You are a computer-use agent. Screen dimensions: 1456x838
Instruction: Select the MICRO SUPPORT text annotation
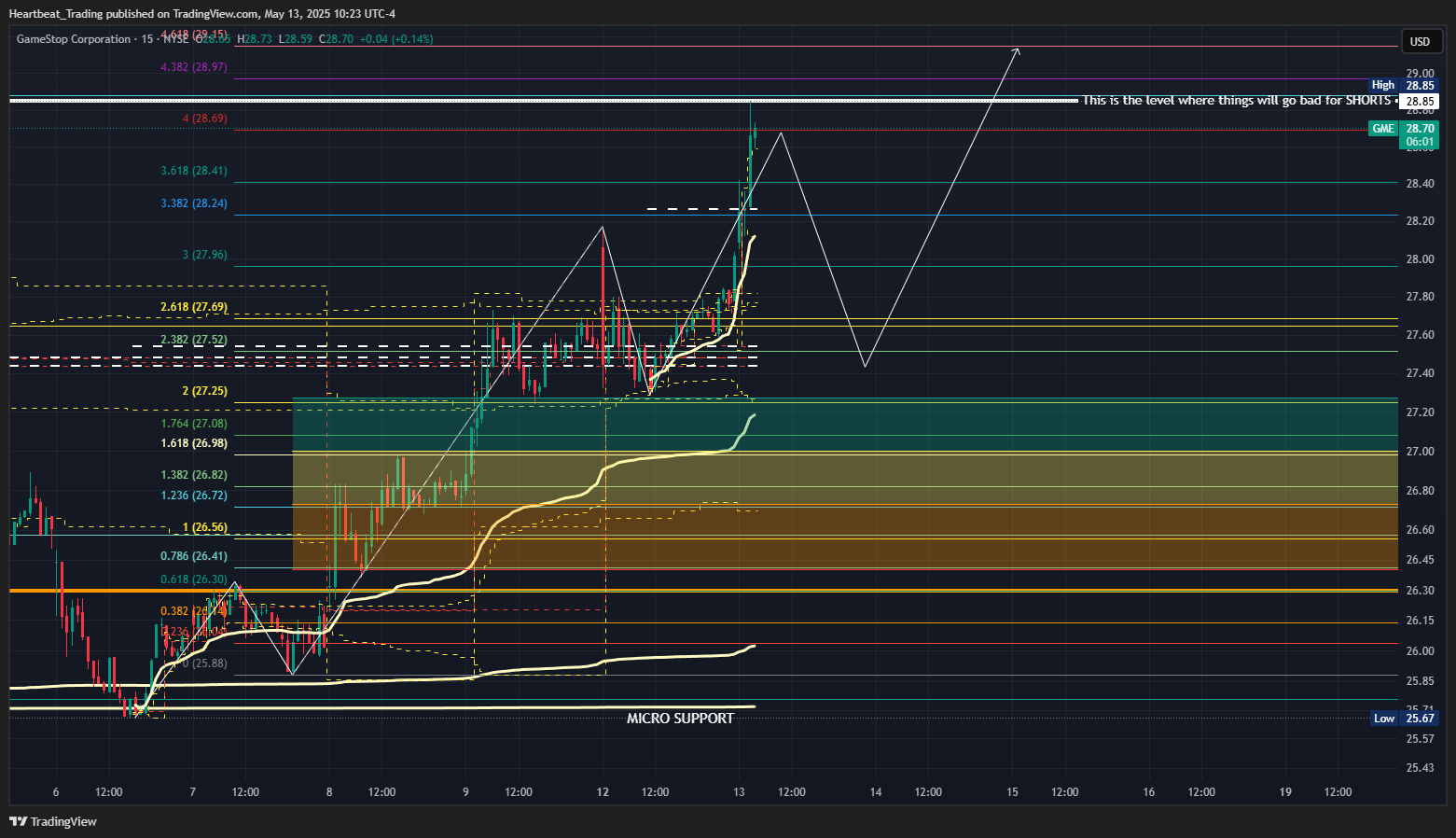(x=680, y=719)
